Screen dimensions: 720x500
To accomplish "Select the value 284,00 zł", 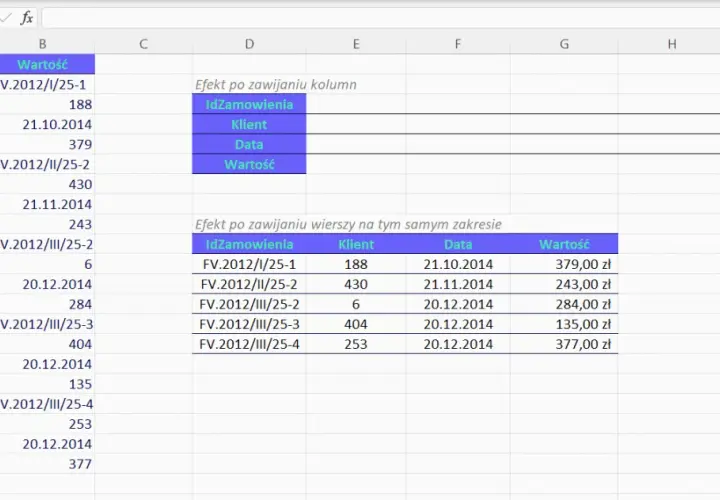I will [564, 304].
